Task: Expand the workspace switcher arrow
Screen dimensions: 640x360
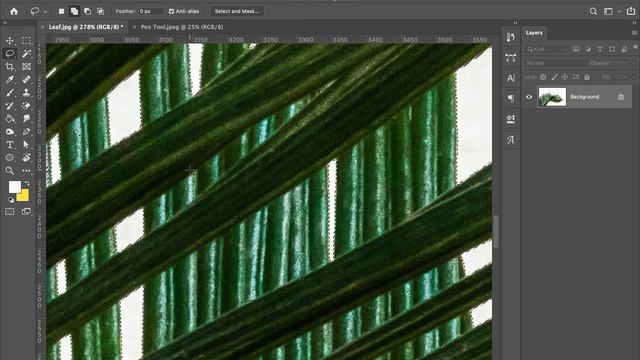Action: (619, 11)
